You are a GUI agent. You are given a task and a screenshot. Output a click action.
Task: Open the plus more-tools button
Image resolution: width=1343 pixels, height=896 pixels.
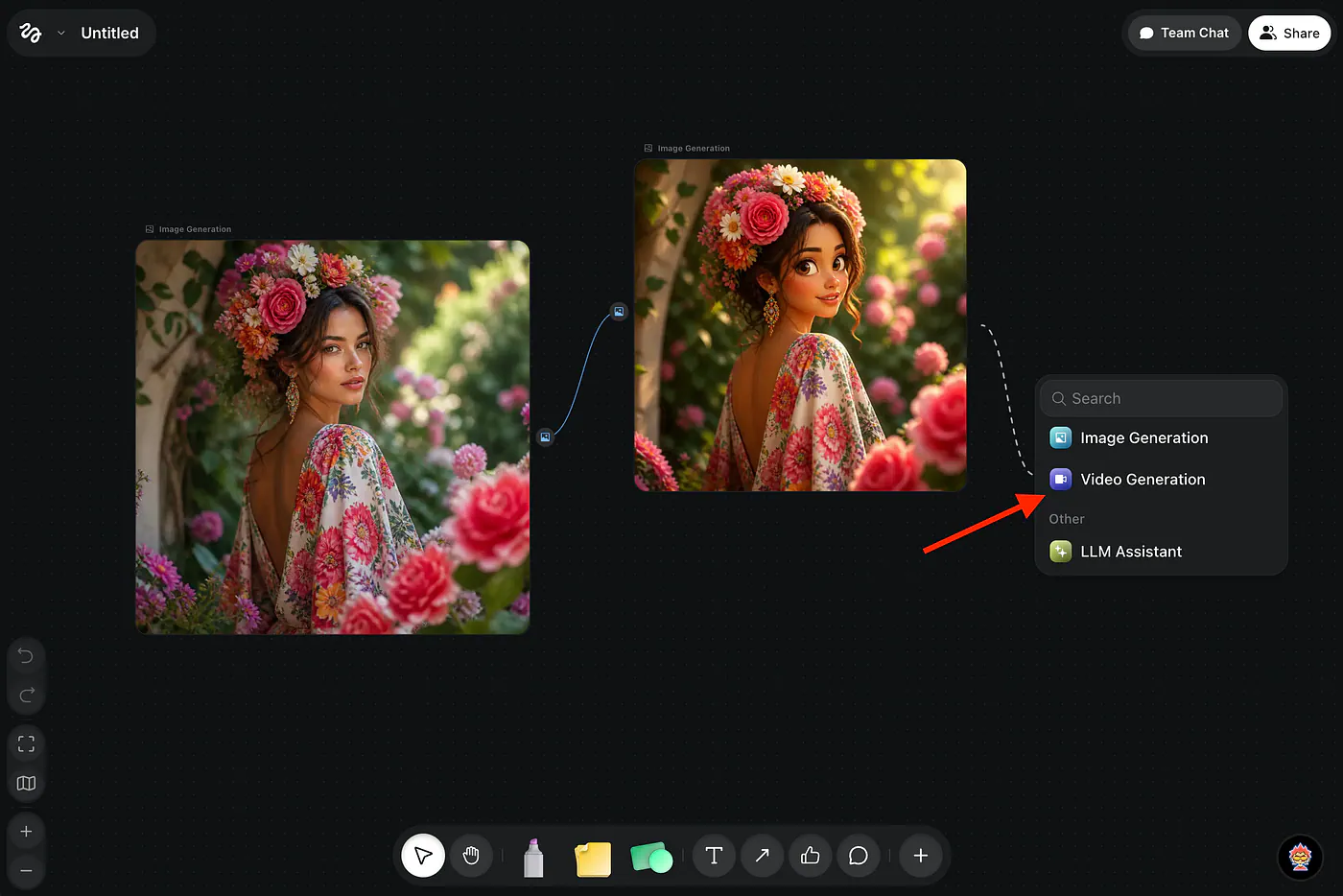click(x=920, y=856)
